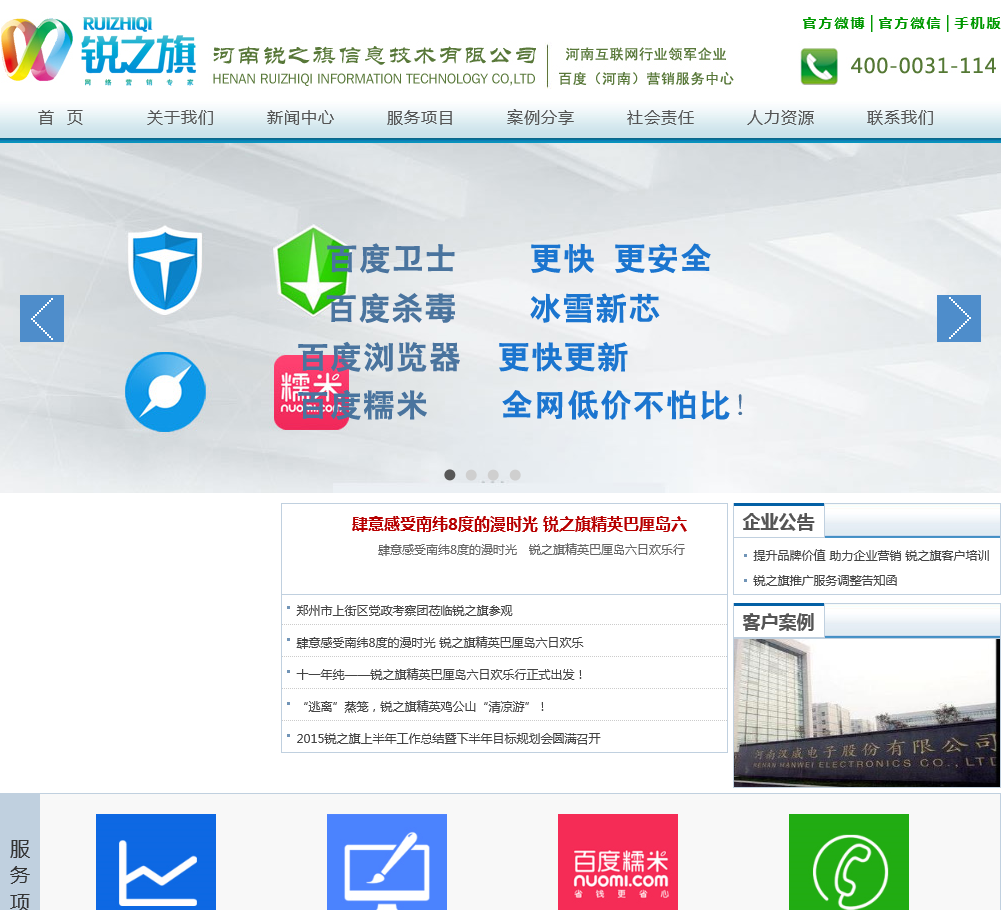Screen dimensions: 1001x910
Task: Open the 百度糯米 nuomi.com service tile
Action: point(618,861)
